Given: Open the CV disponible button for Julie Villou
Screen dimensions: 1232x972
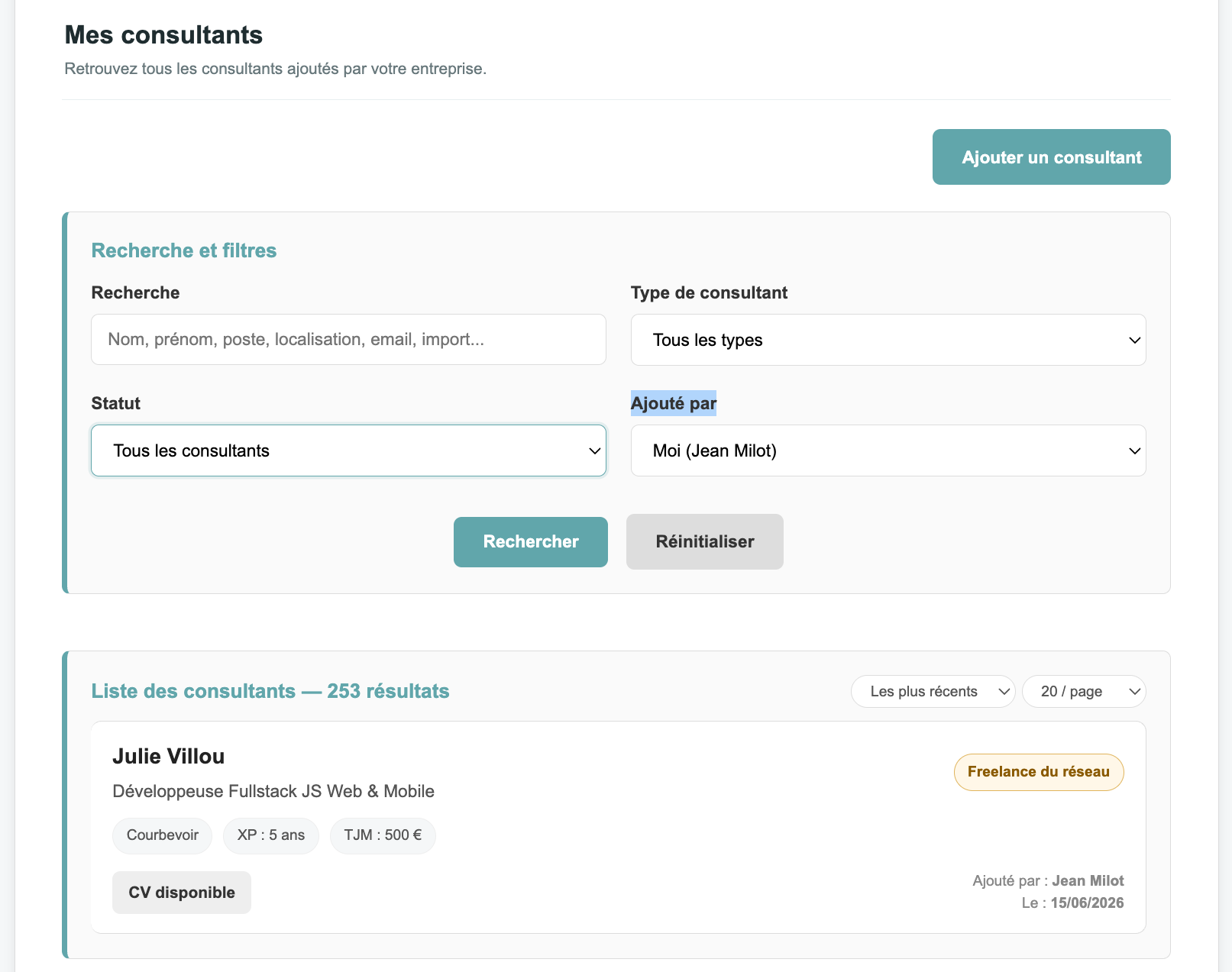Looking at the screenshot, I should pos(182,893).
